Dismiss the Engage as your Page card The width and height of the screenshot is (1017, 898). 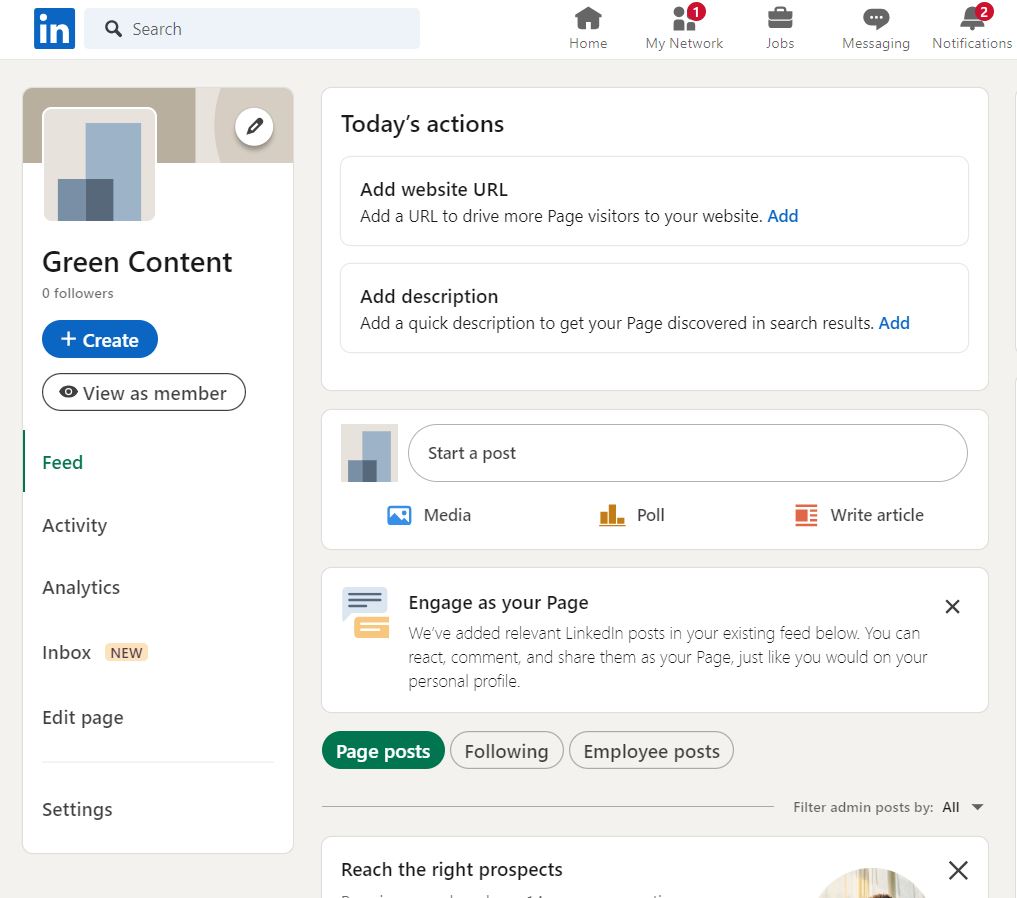(x=952, y=607)
